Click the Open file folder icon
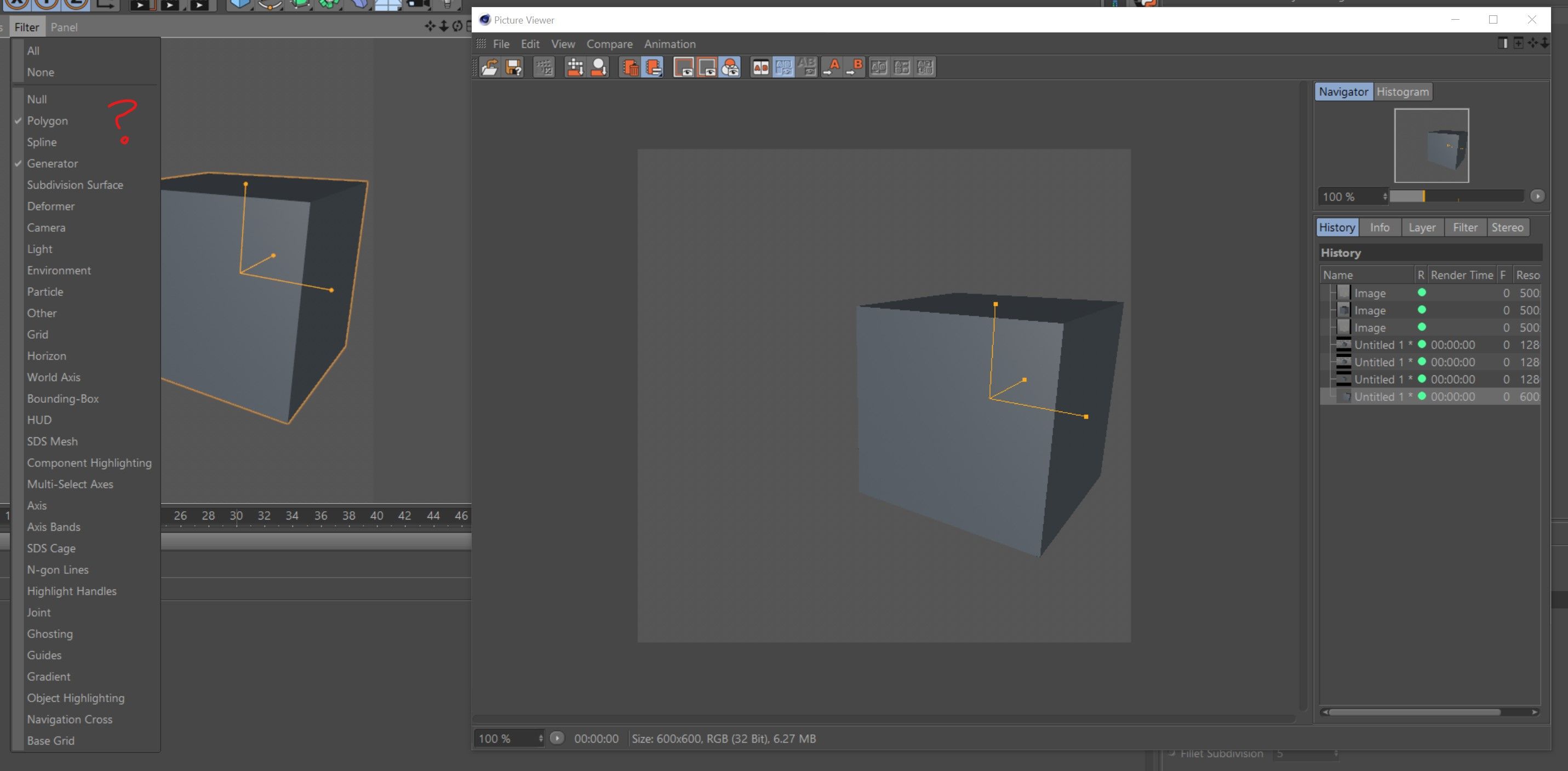 click(x=489, y=67)
